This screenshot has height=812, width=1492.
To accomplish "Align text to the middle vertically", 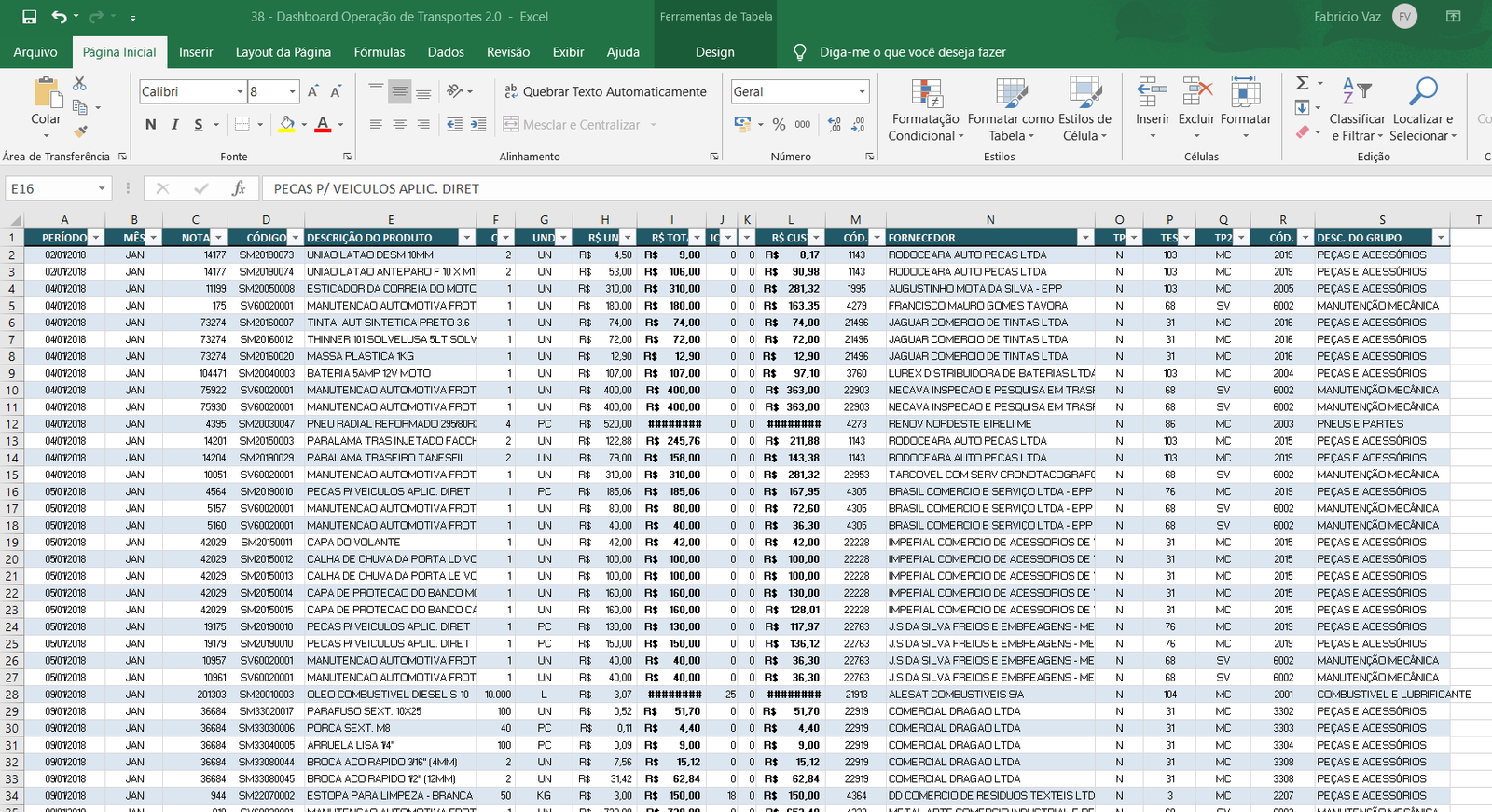I will pyautogui.click(x=399, y=91).
